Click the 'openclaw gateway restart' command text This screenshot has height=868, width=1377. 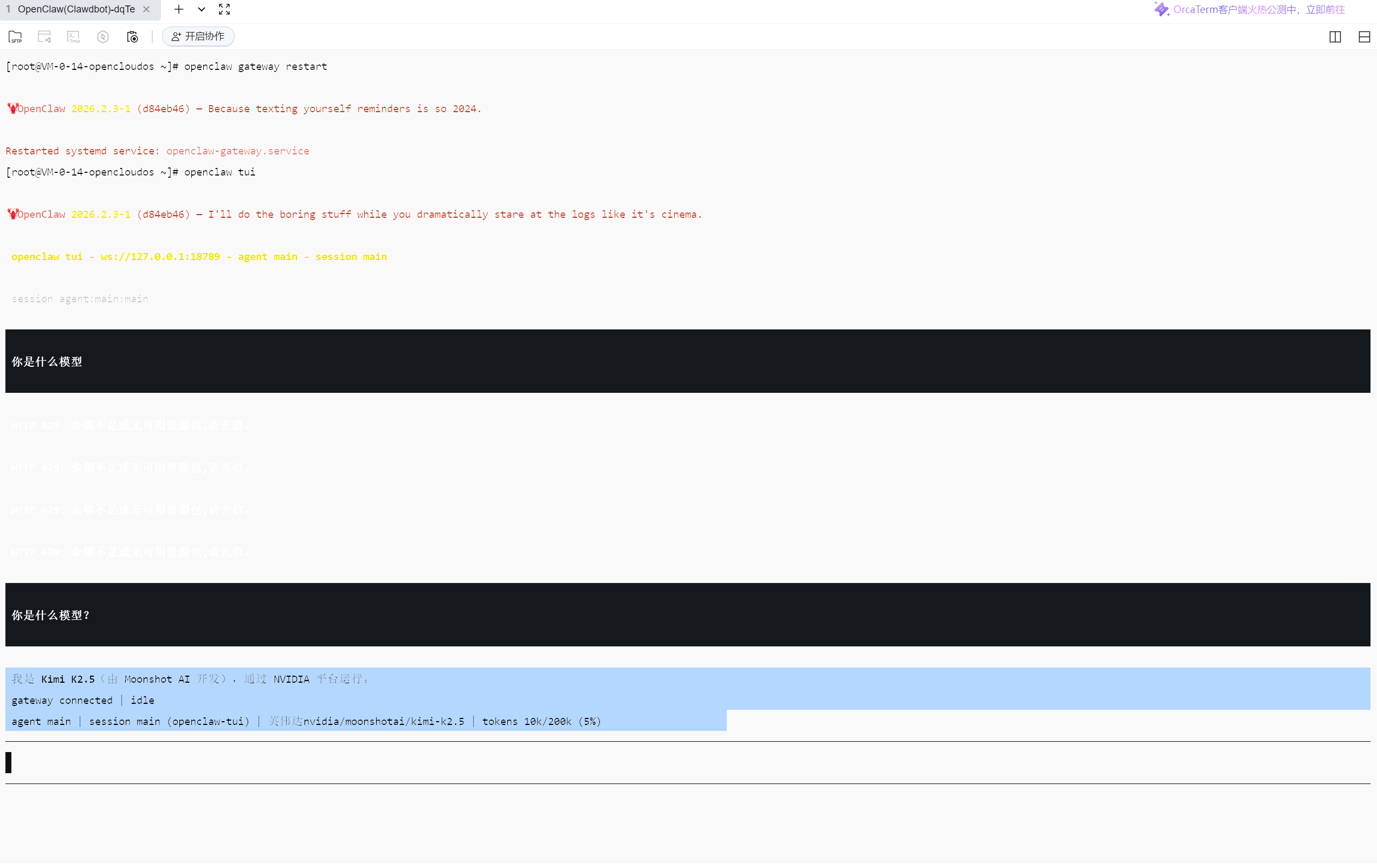(x=256, y=66)
